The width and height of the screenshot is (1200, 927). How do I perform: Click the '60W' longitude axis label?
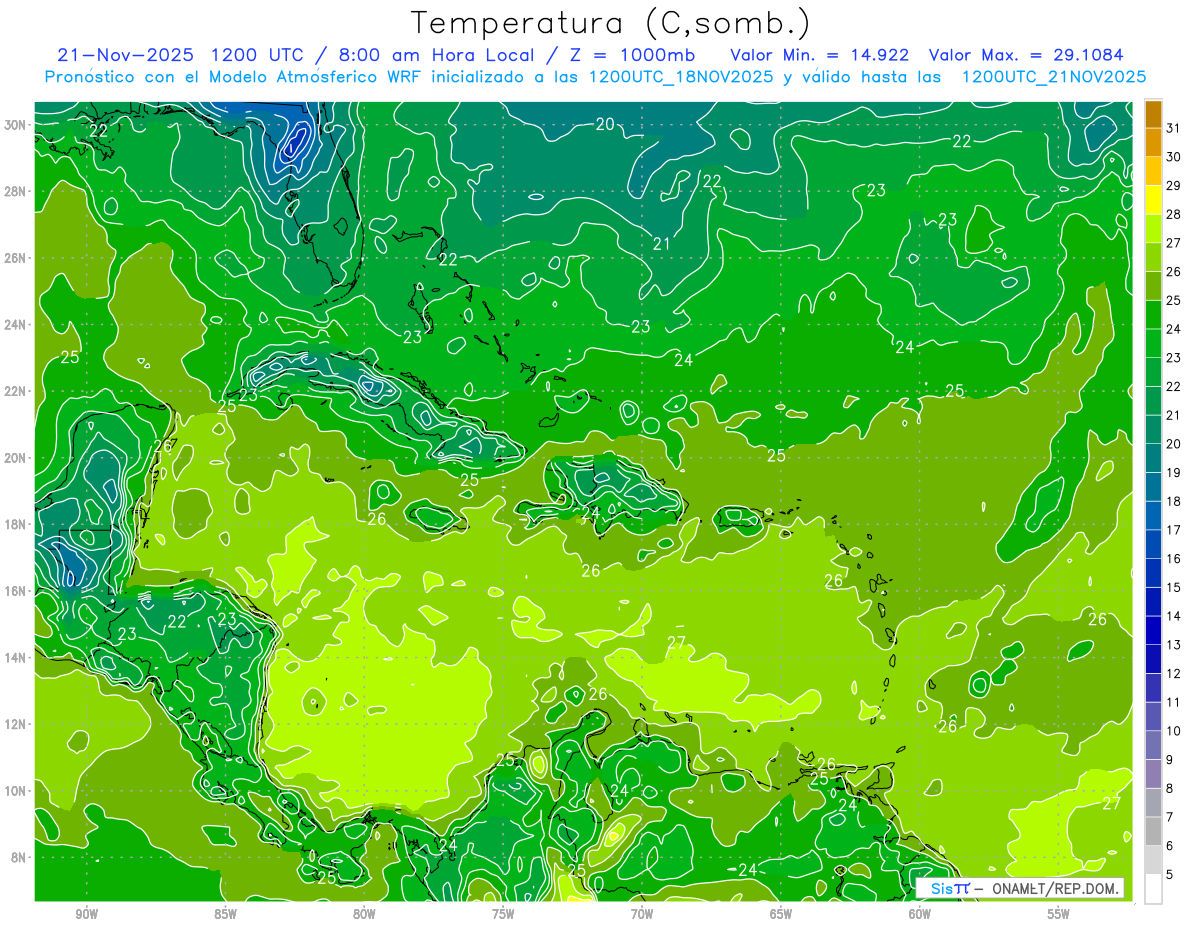[920, 914]
